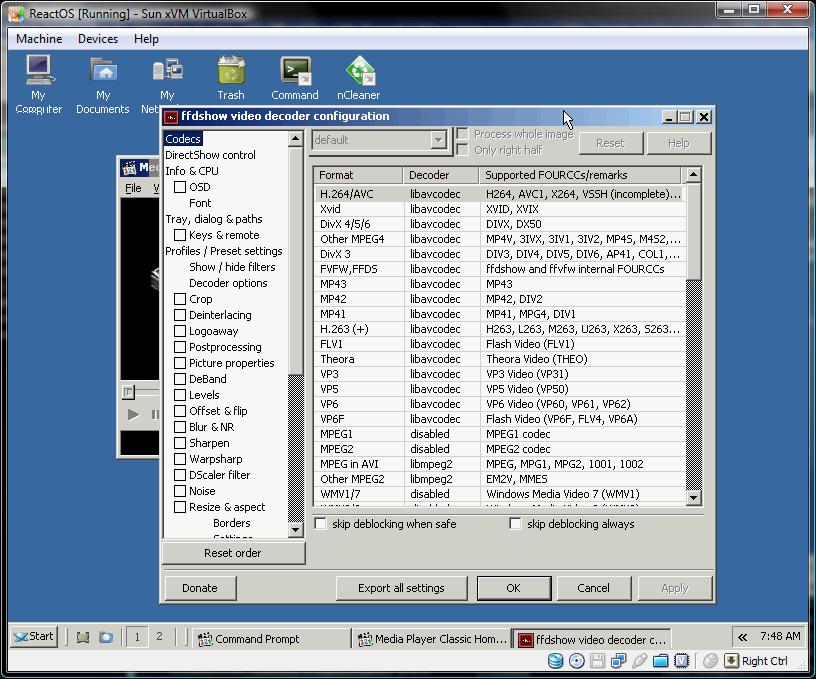
Task: Click the VirtualBox optical disk status icon
Action: [x=576, y=661]
